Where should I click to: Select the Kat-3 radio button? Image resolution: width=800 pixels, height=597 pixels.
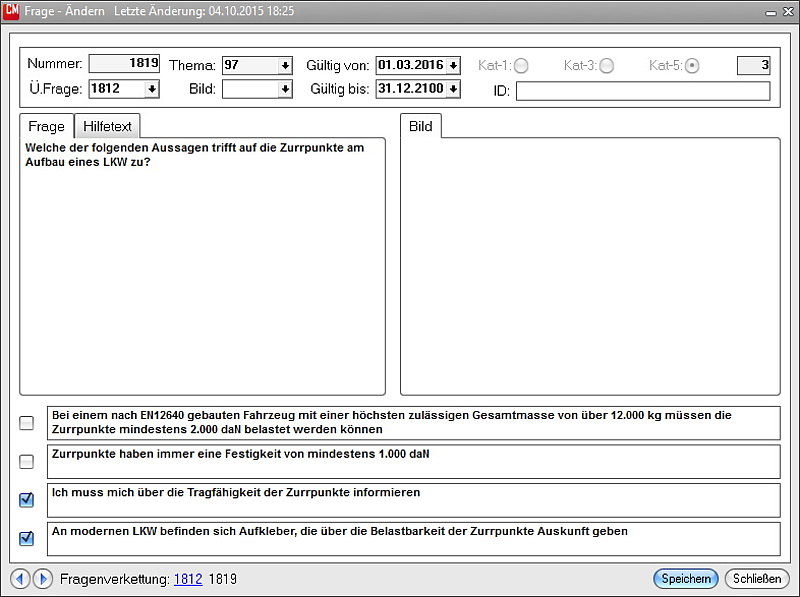click(606, 65)
